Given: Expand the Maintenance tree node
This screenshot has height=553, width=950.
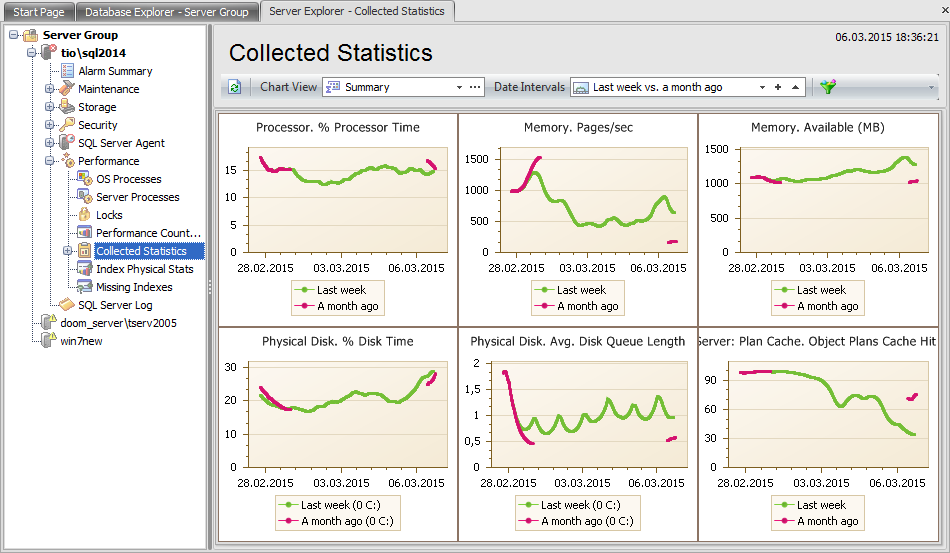Looking at the screenshot, I should tap(50, 89).
